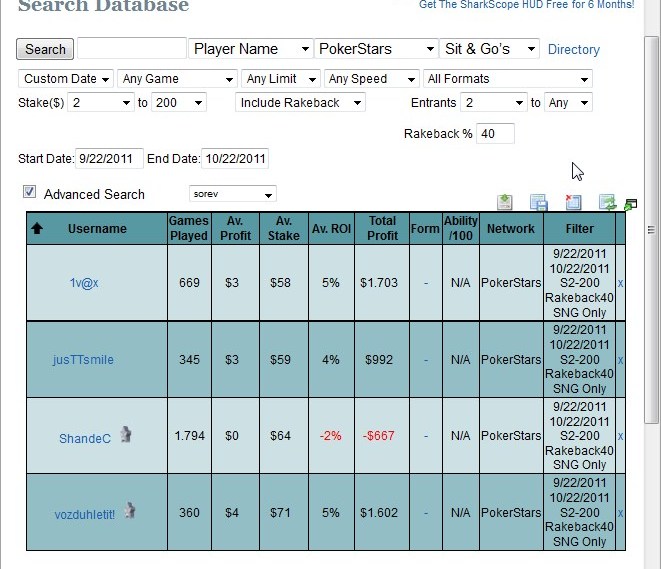661x569 pixels.
Task: Open the Directory link
Action: tap(574, 49)
